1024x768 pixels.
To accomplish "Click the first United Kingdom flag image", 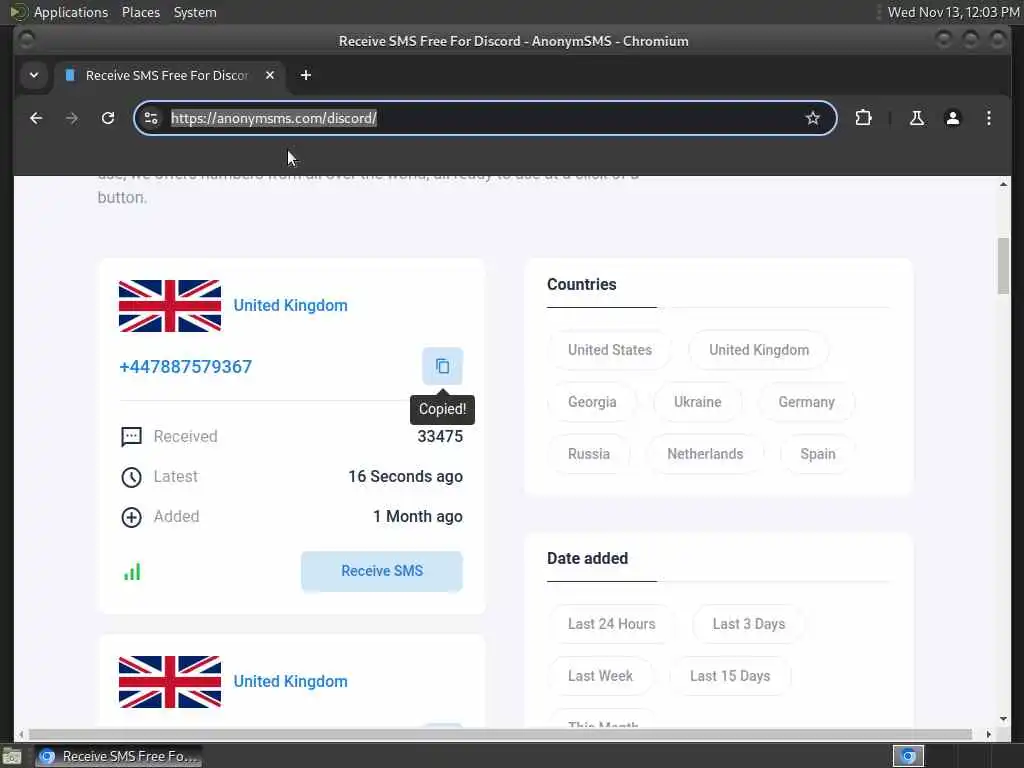I will (170, 306).
